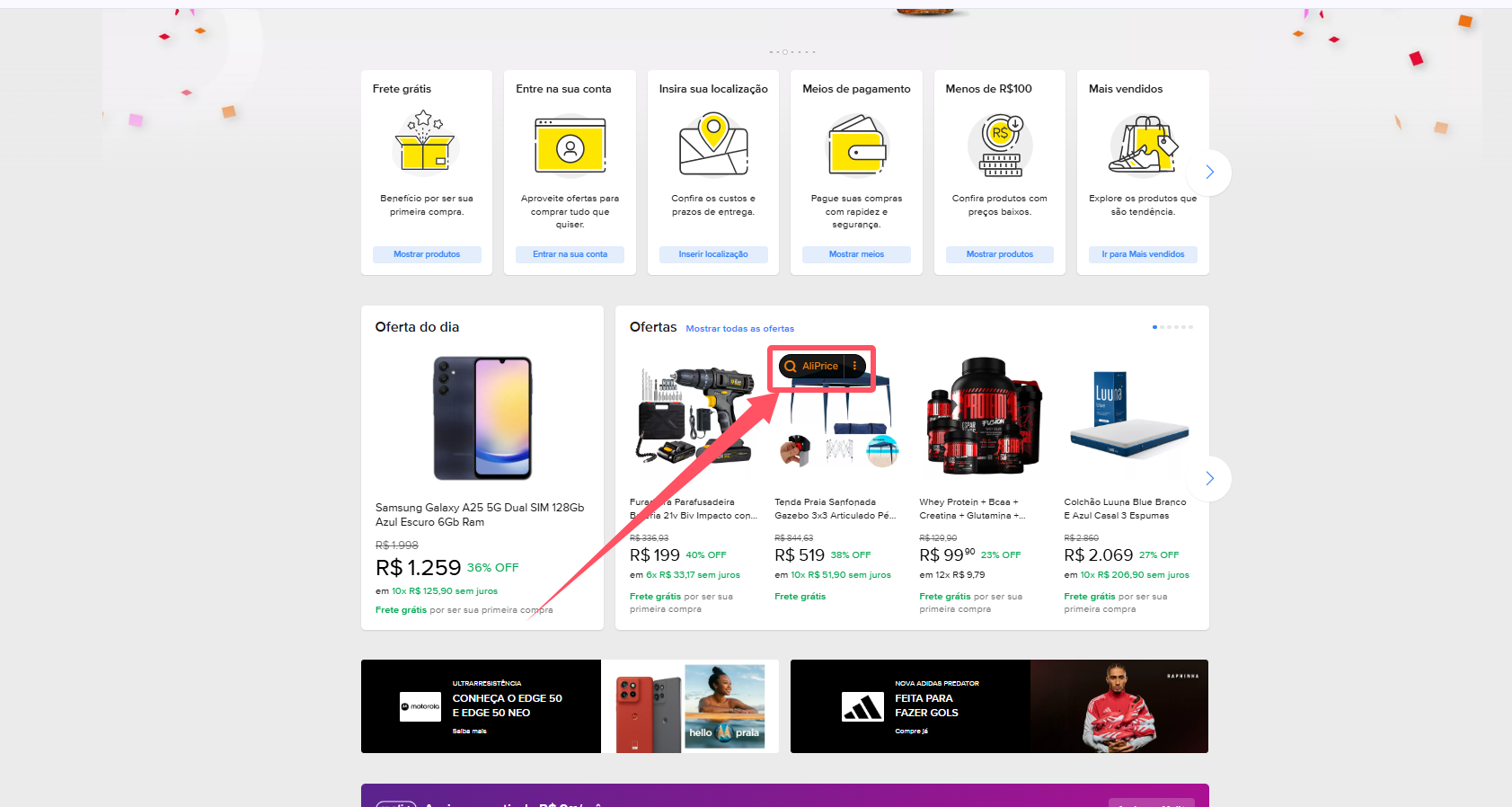Click Mostrar meios button
This screenshot has width=1512, height=807.
[x=856, y=254]
